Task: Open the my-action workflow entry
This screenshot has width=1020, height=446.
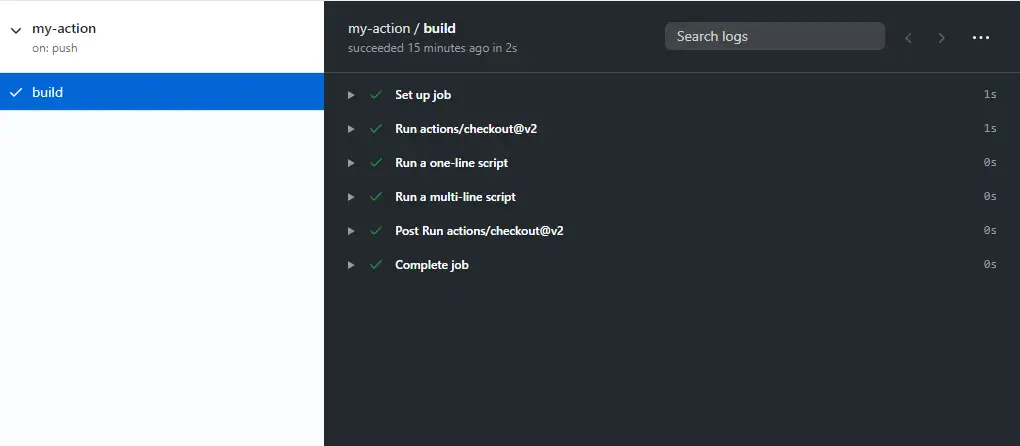Action: tap(64, 29)
